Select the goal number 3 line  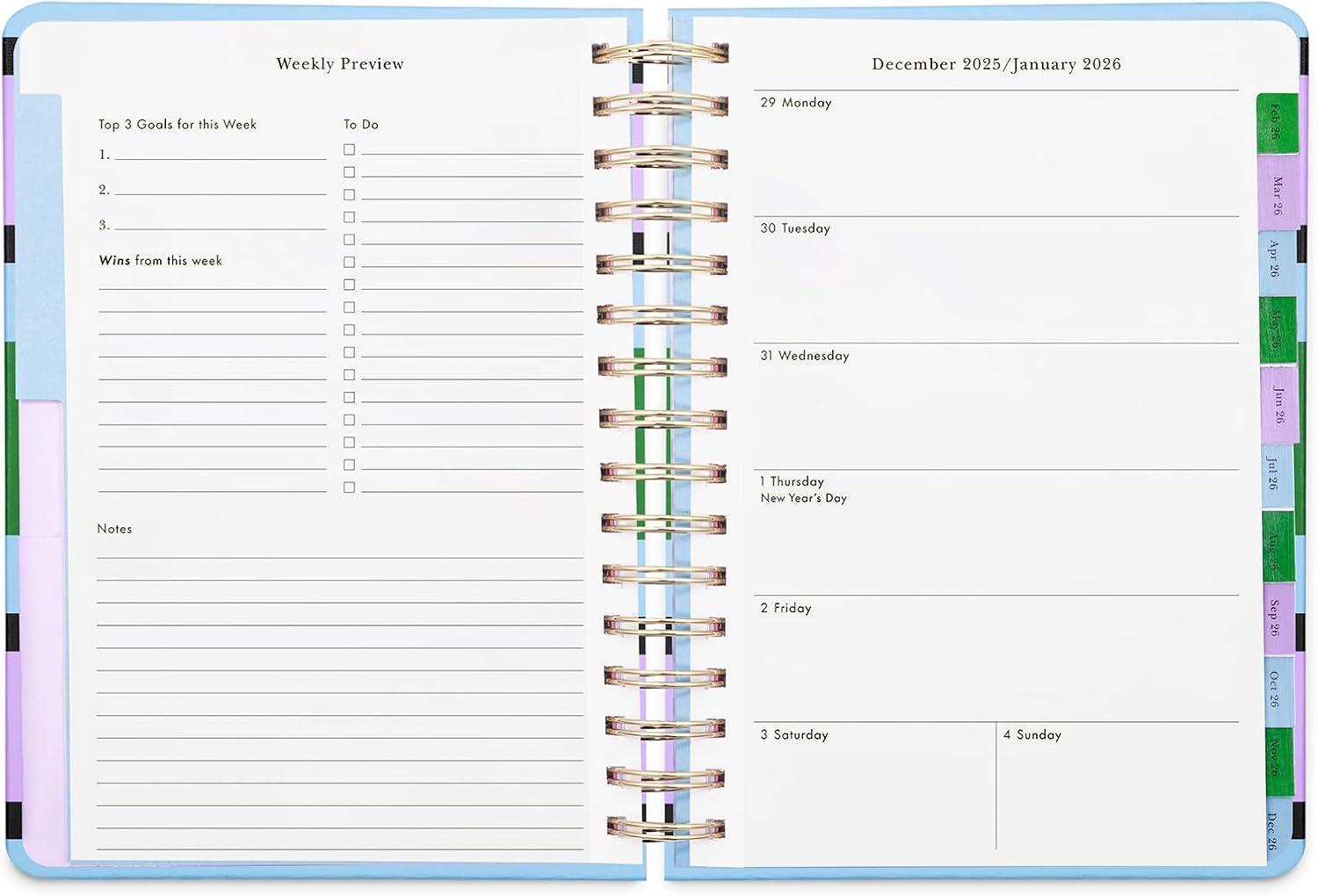click(220, 226)
